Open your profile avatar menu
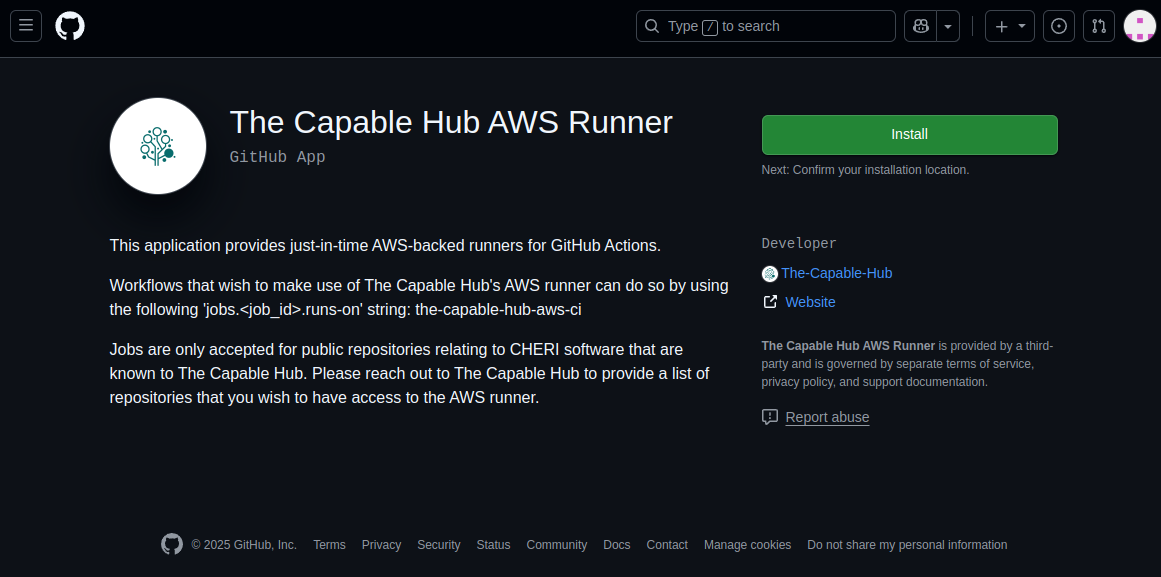The image size is (1161, 577). point(1139,26)
